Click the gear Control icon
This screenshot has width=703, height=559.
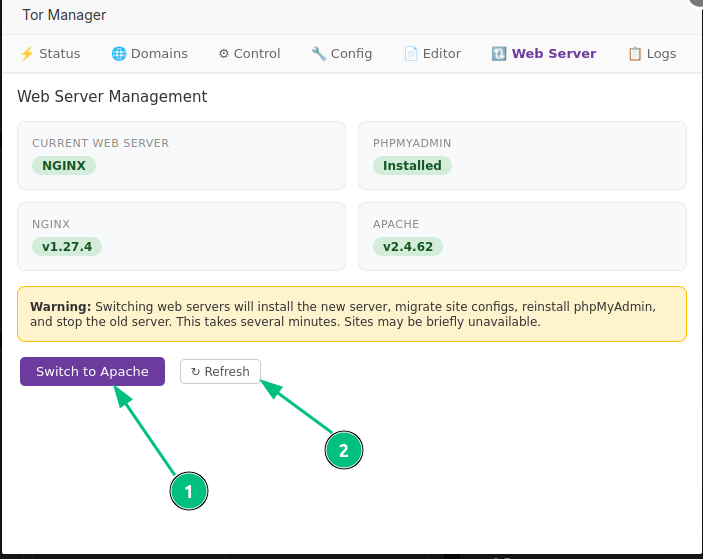coord(223,54)
